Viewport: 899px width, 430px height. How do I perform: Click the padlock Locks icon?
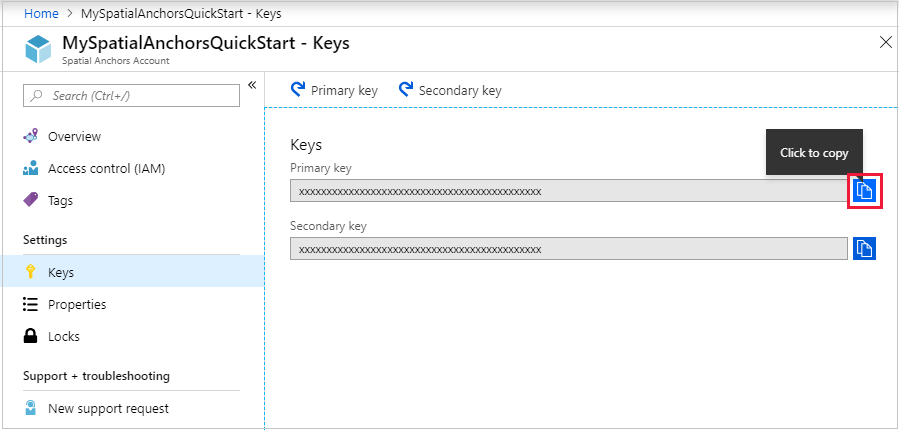[x=30, y=336]
